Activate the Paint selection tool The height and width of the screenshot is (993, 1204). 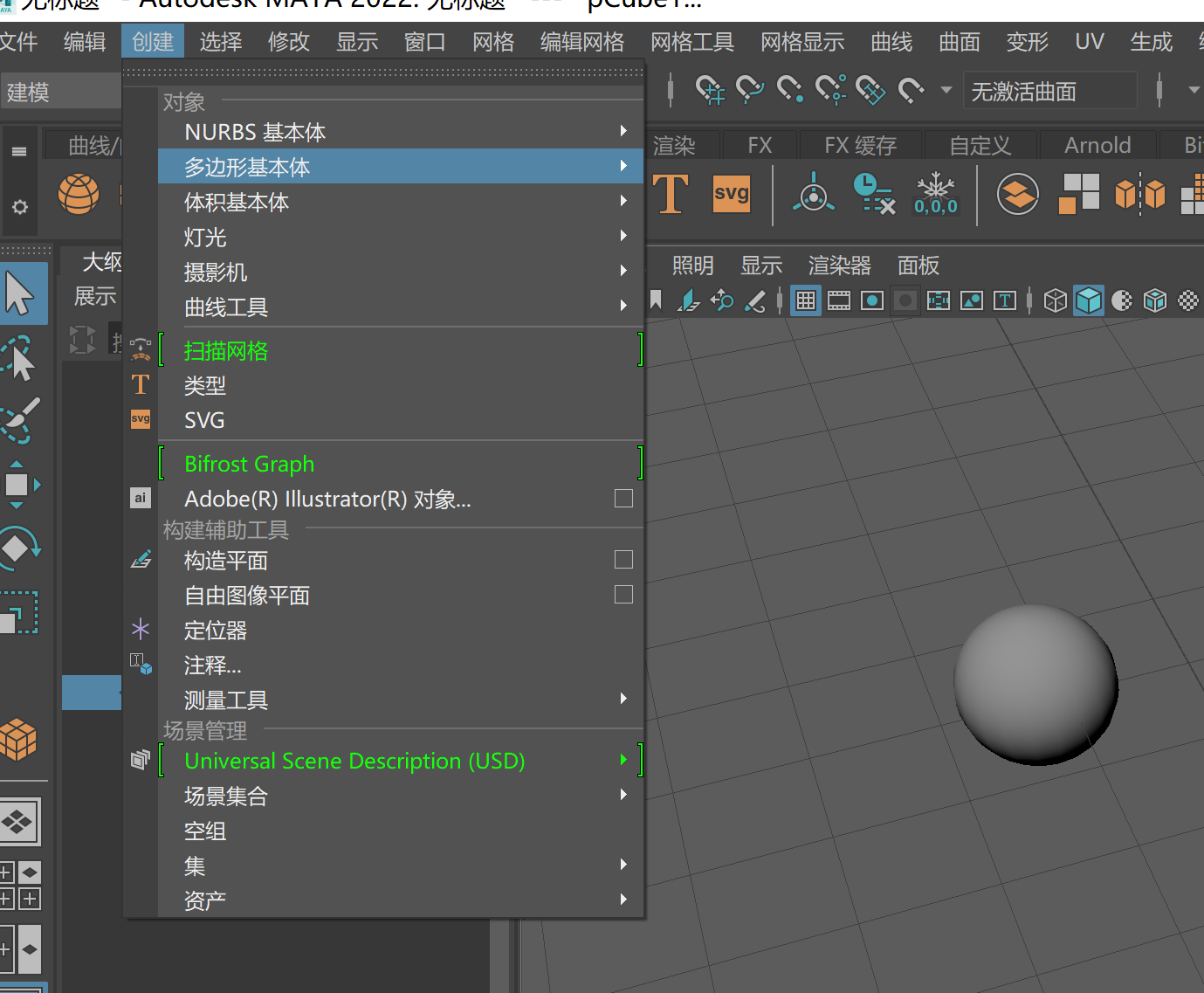[x=20, y=420]
